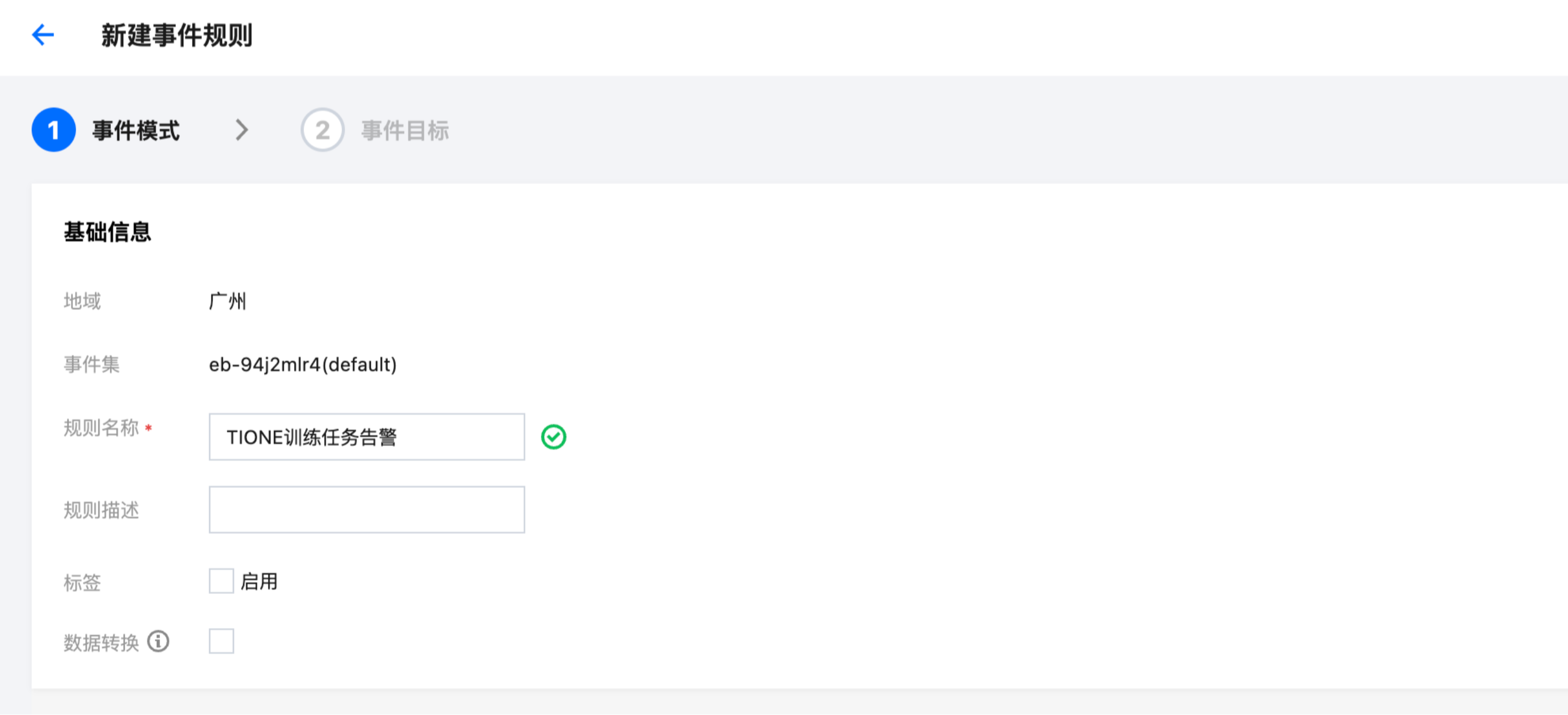This screenshot has height=715, width=1568.
Task: Click the chevron between the steps
Action: [x=242, y=130]
